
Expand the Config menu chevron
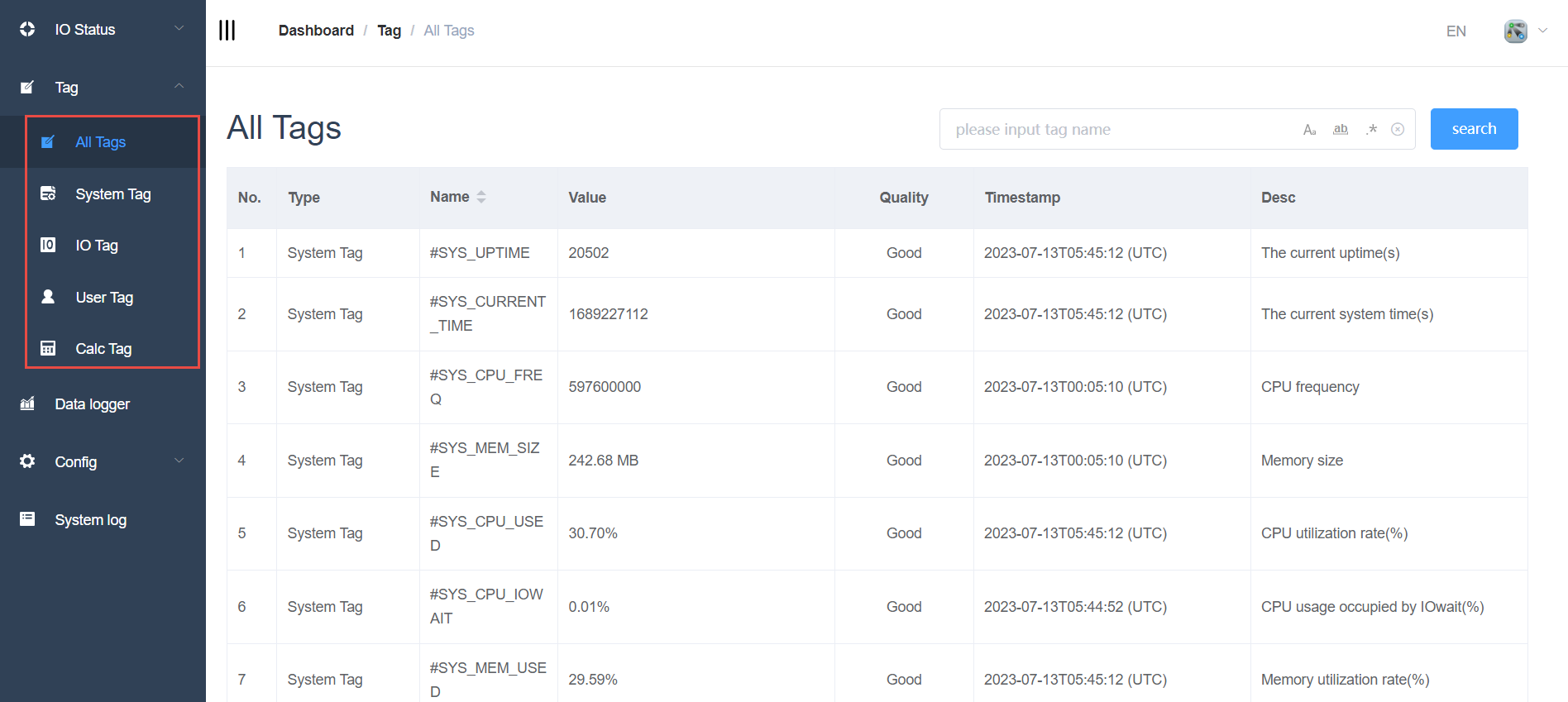pyautogui.click(x=179, y=461)
